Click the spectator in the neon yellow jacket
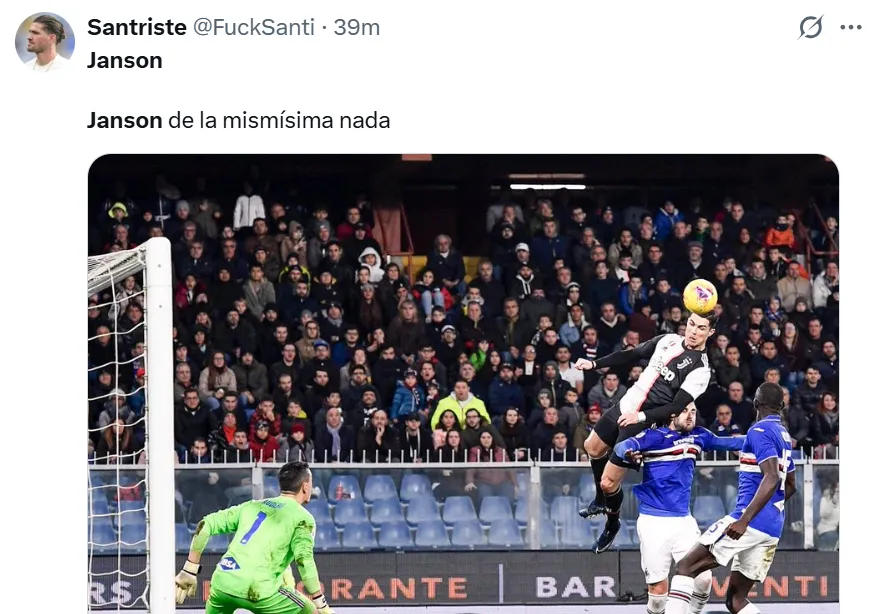The image size is (881, 614). coord(461,404)
